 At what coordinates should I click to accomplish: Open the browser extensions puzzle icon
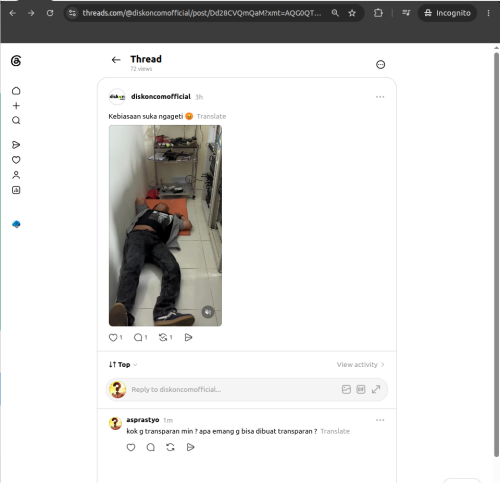tap(378, 13)
